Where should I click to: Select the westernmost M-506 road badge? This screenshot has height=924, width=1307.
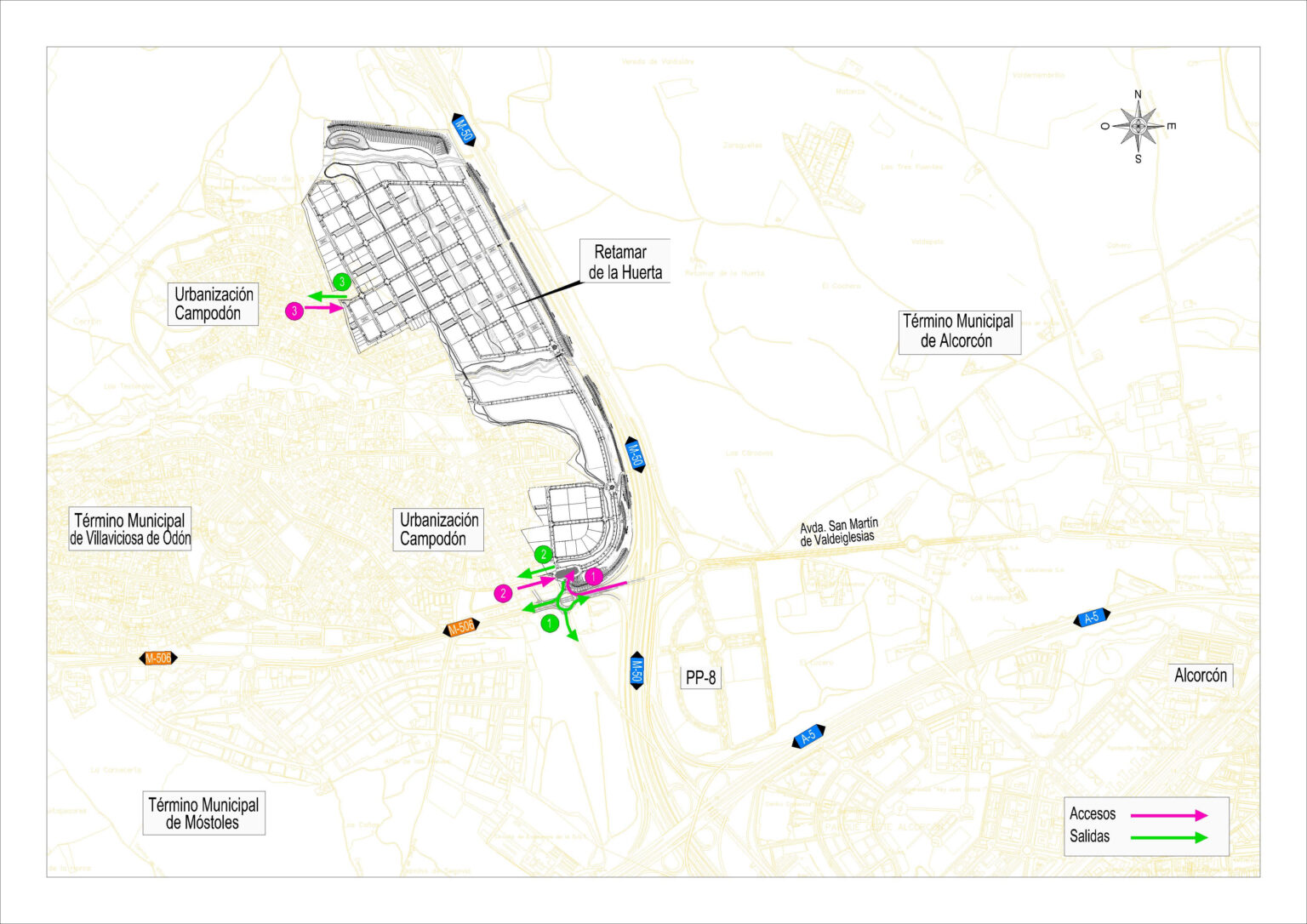tap(158, 658)
